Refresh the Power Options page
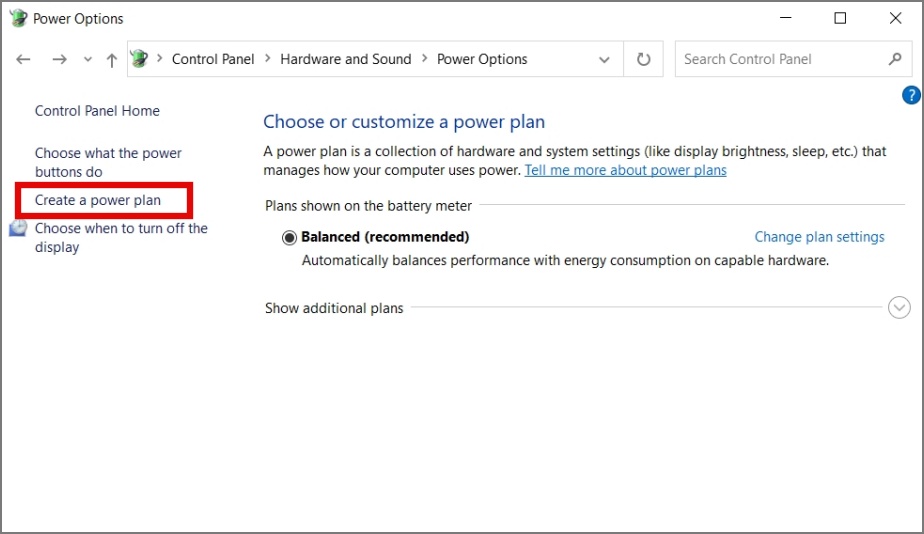924x534 pixels. pyautogui.click(x=644, y=59)
